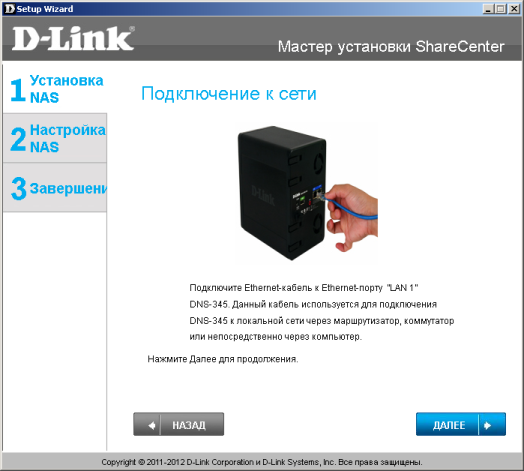Click the D icon in the title bar
The image size is (524, 471).
point(10,9)
